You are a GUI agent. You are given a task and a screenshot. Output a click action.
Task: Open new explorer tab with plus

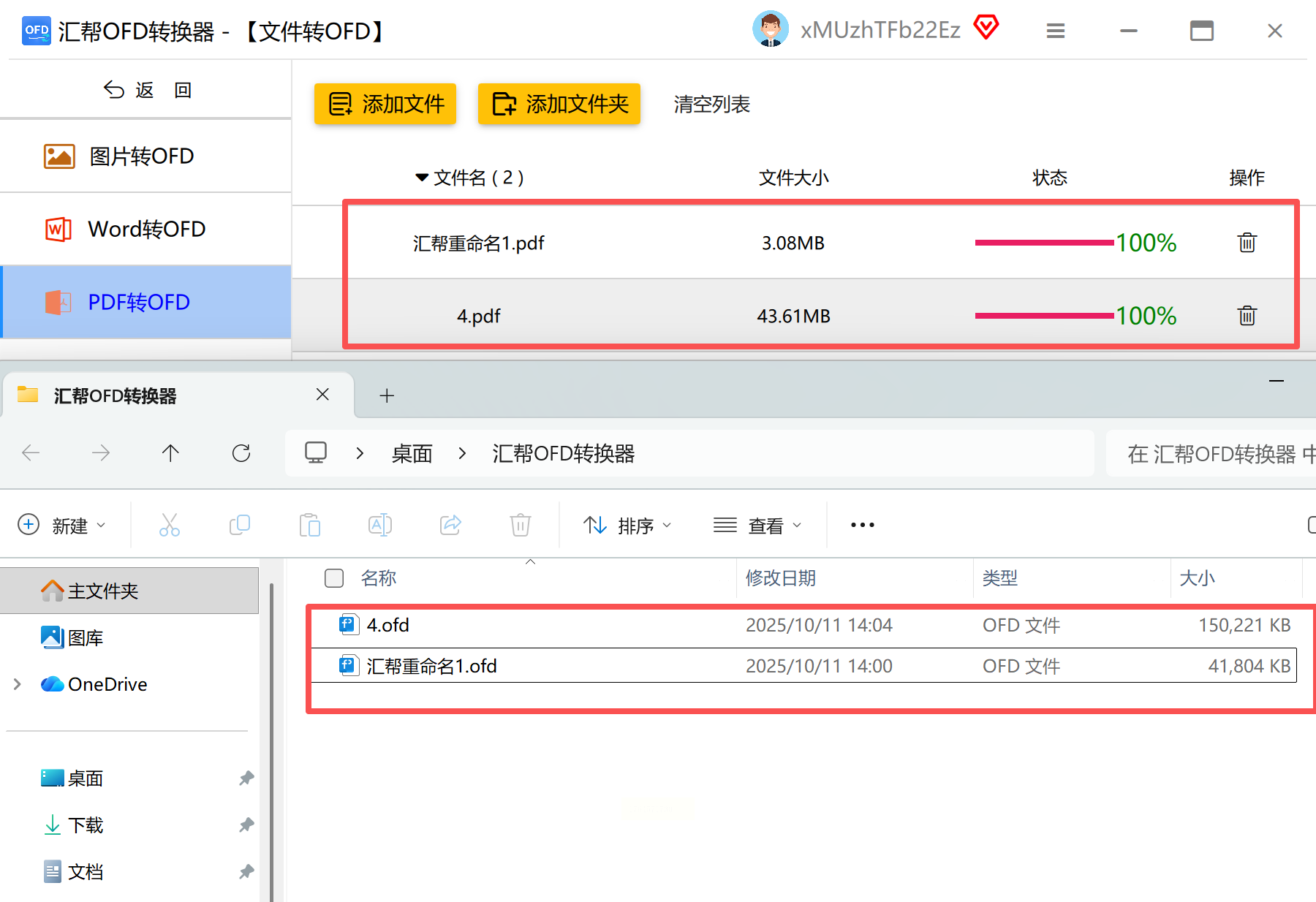point(387,395)
